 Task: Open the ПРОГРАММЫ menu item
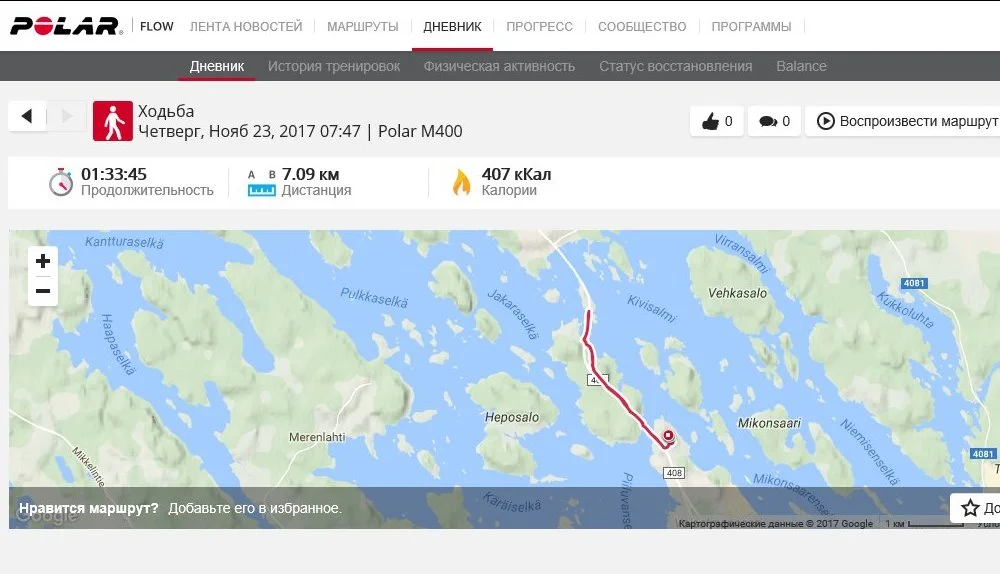pyautogui.click(x=751, y=27)
